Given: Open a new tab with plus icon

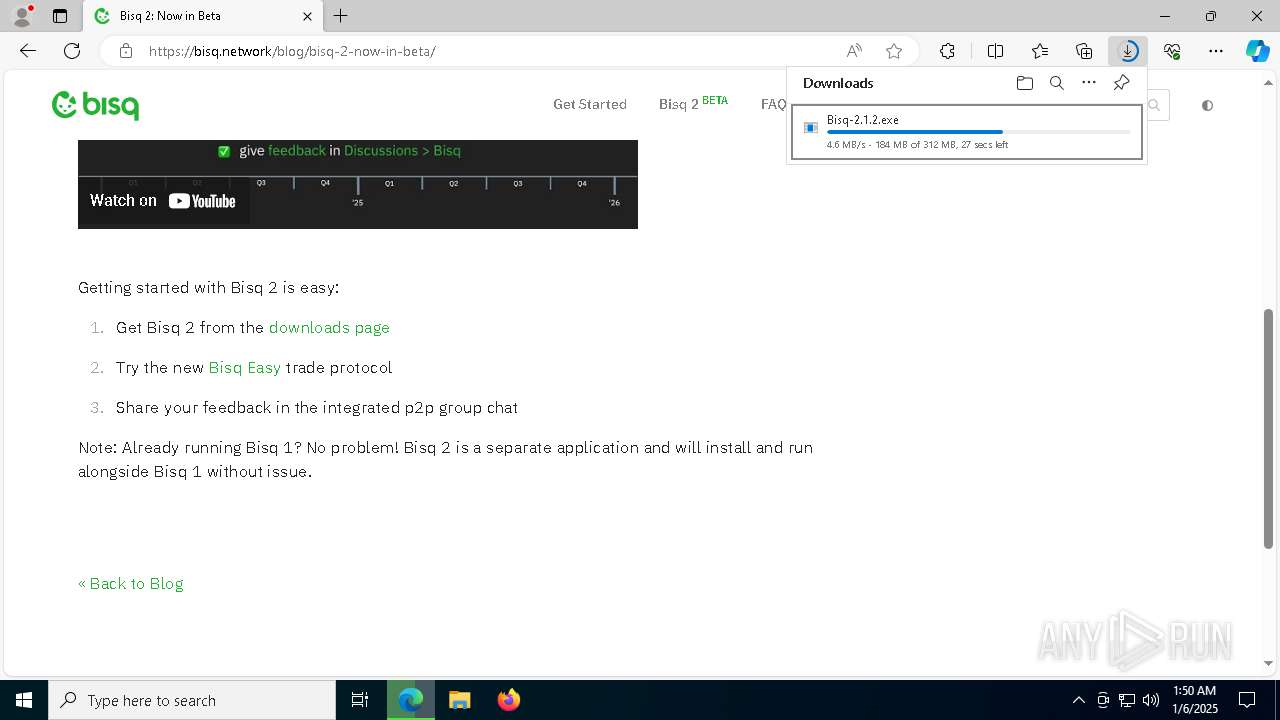Looking at the screenshot, I should click(x=341, y=16).
